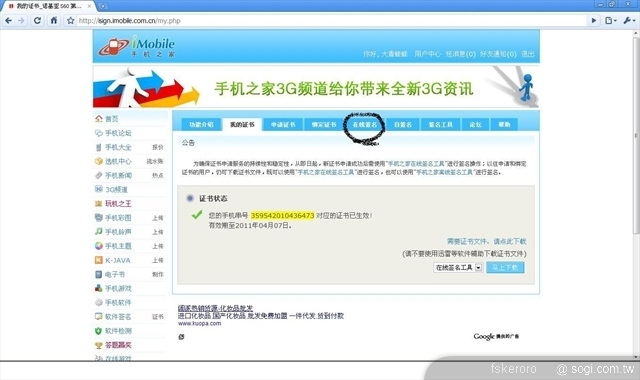Click 软件签名 sidebar icon
This screenshot has height=380, width=640.
(x=98, y=317)
